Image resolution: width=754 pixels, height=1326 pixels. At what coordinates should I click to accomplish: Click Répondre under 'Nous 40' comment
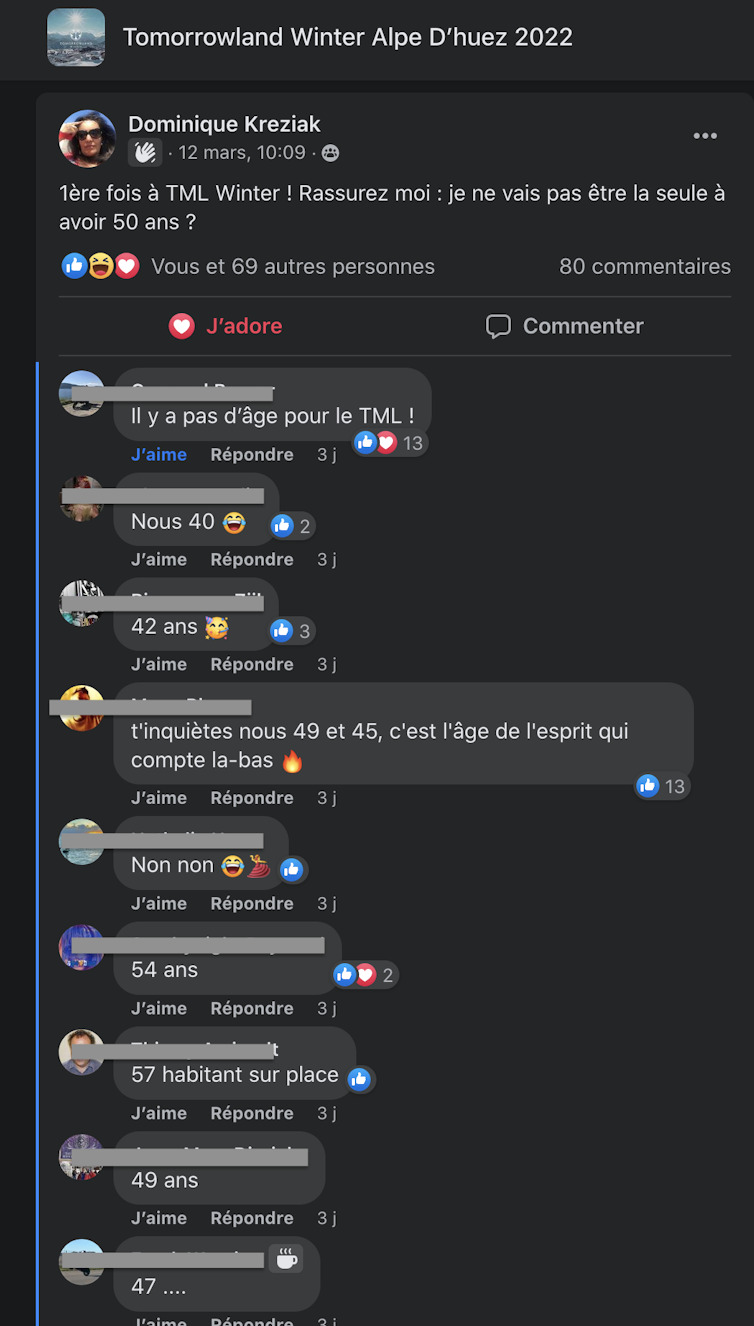(x=252, y=559)
